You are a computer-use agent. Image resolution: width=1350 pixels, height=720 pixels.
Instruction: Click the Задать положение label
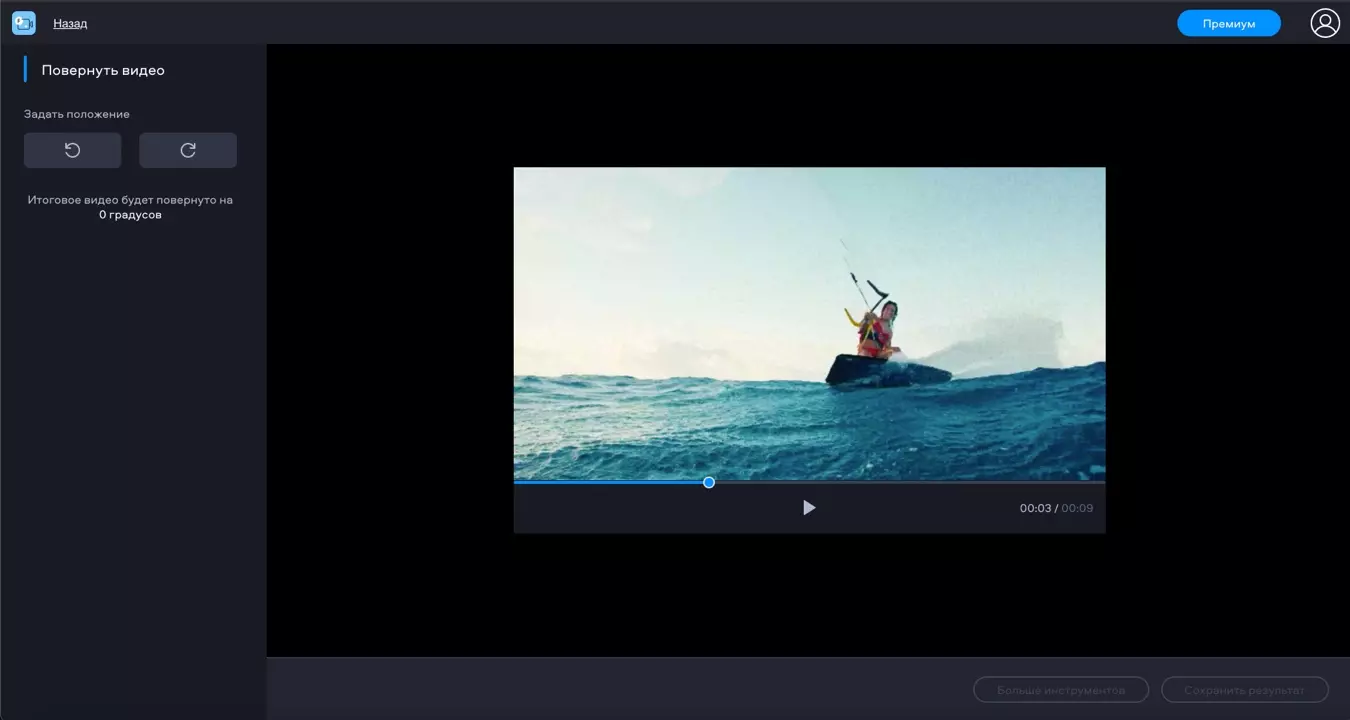(x=77, y=114)
